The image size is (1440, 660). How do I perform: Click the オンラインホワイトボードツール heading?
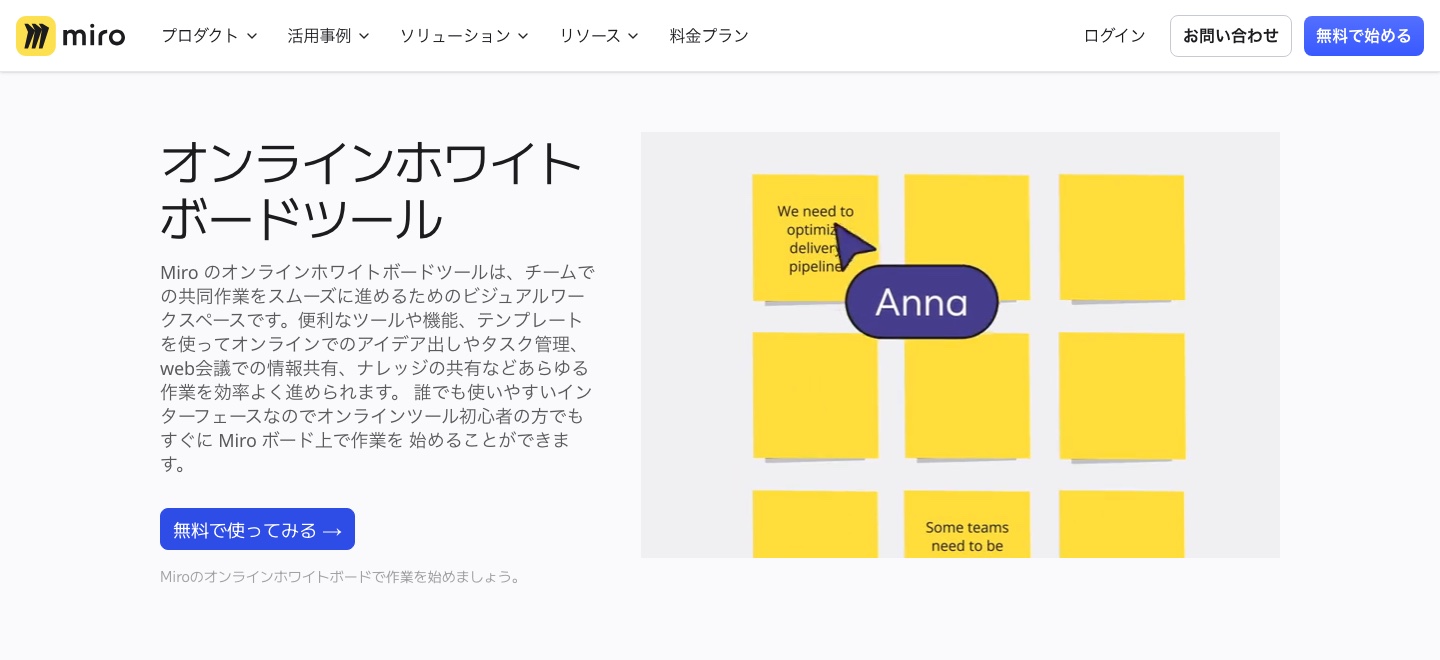coord(372,191)
